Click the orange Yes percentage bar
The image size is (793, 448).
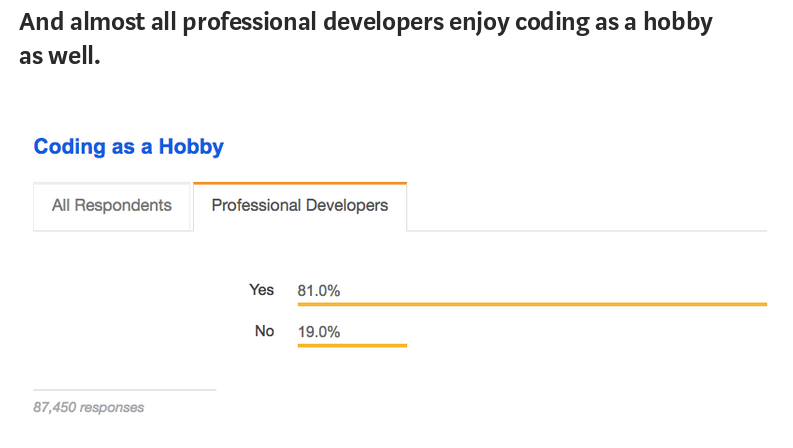coord(532,304)
